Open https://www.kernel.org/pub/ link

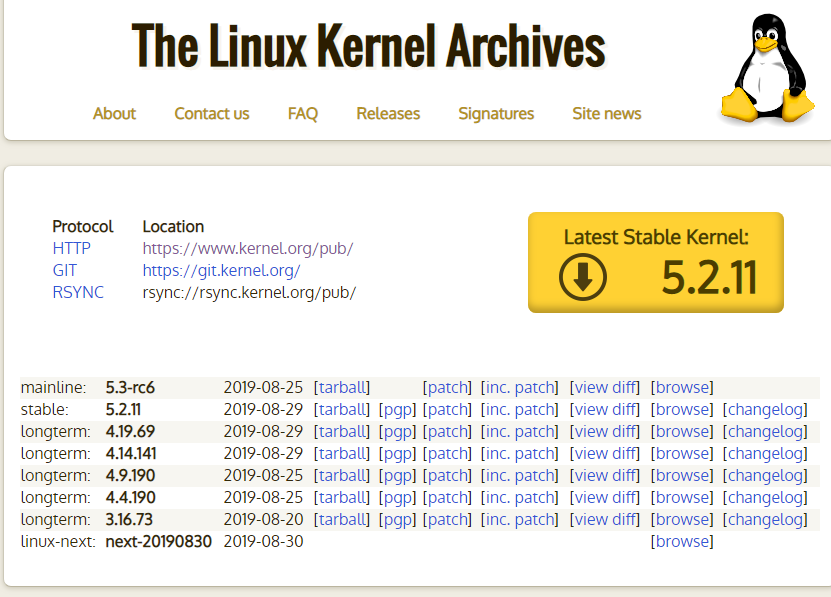tap(248, 248)
